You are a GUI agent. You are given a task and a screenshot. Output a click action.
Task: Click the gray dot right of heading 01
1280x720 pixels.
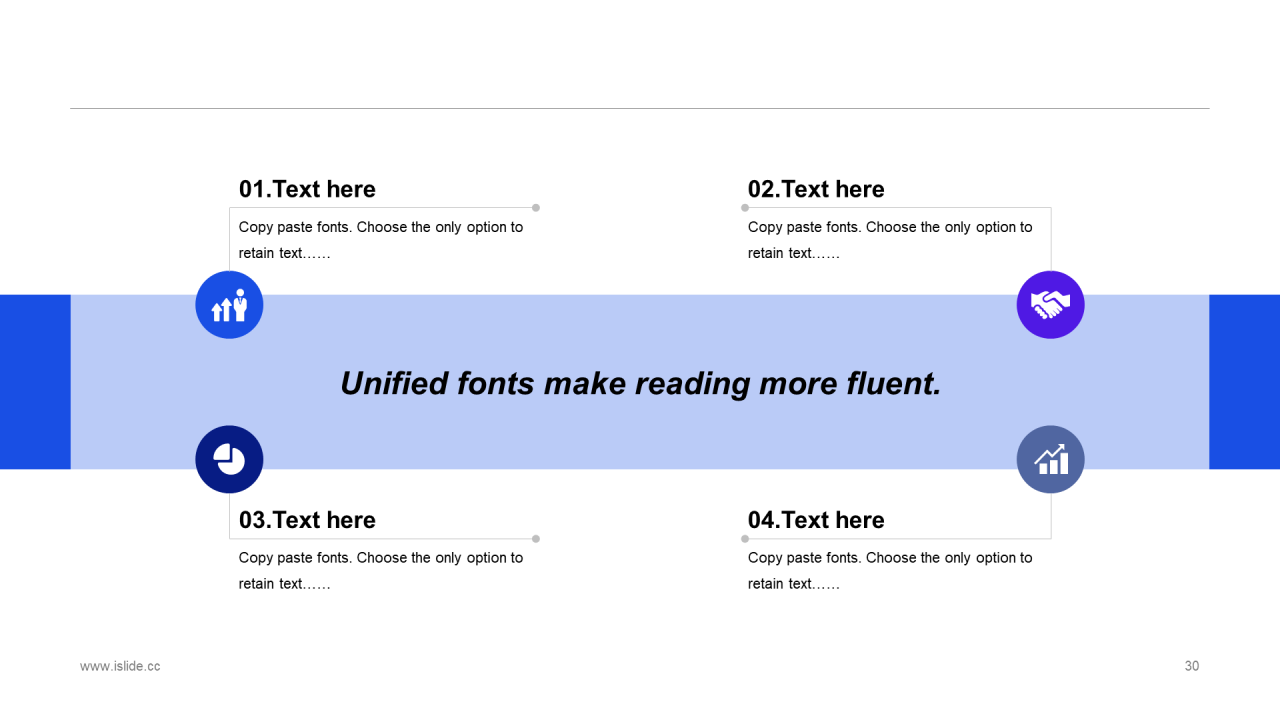tap(536, 208)
